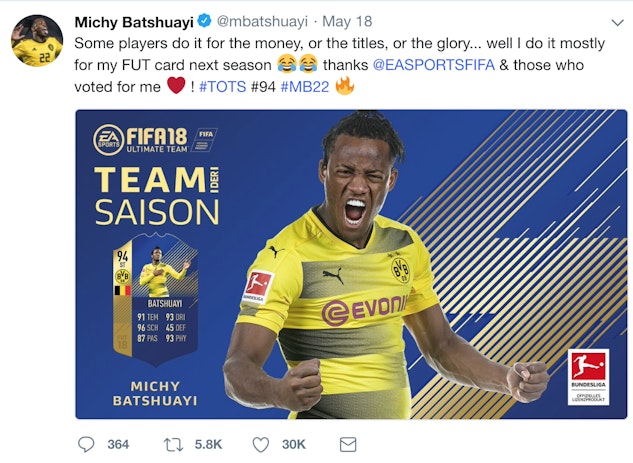The image size is (633, 463).
Task: Click the 364 replies count
Action: [118, 444]
